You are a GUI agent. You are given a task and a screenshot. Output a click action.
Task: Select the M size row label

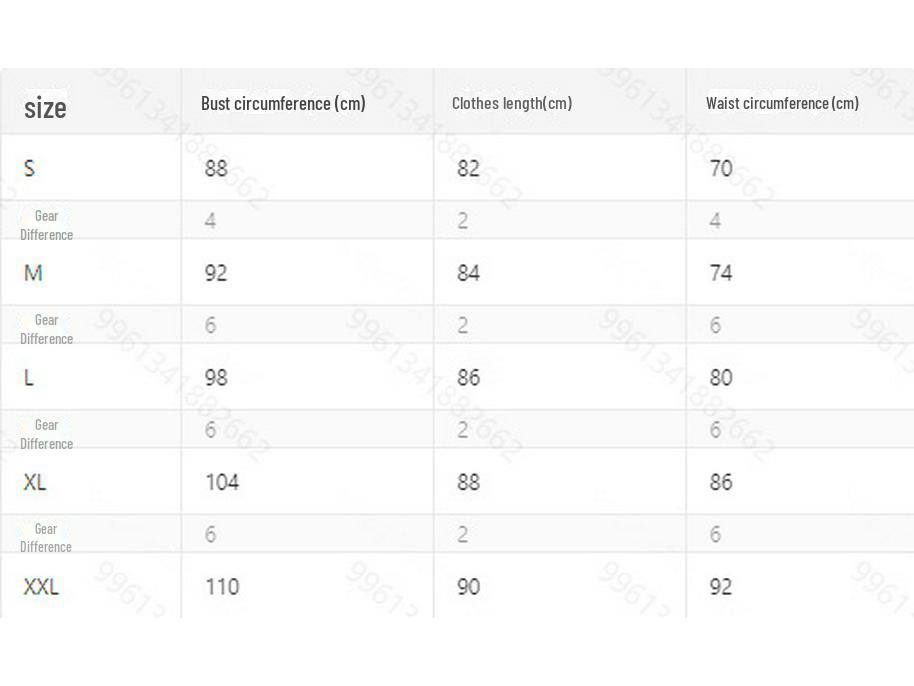33,273
